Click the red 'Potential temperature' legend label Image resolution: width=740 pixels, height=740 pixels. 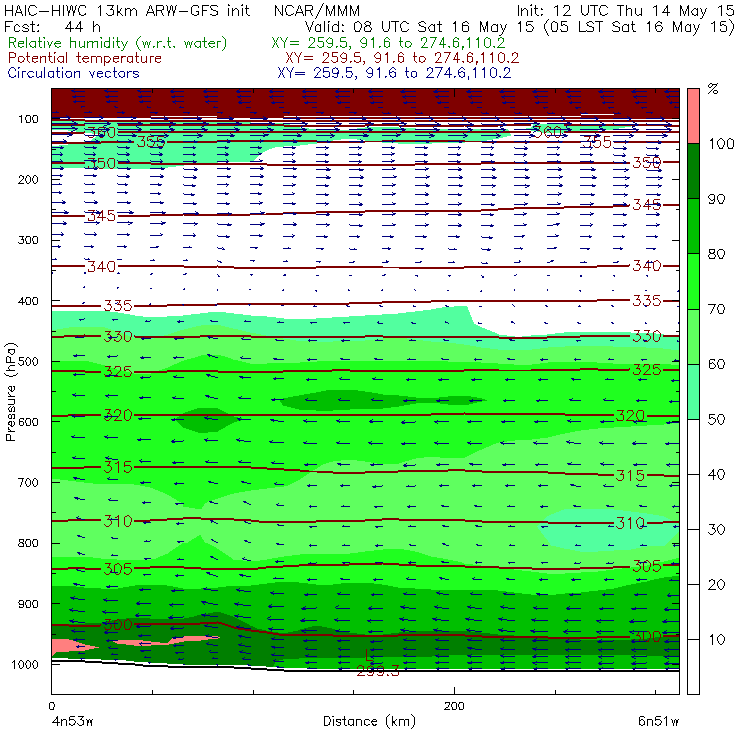point(85,58)
